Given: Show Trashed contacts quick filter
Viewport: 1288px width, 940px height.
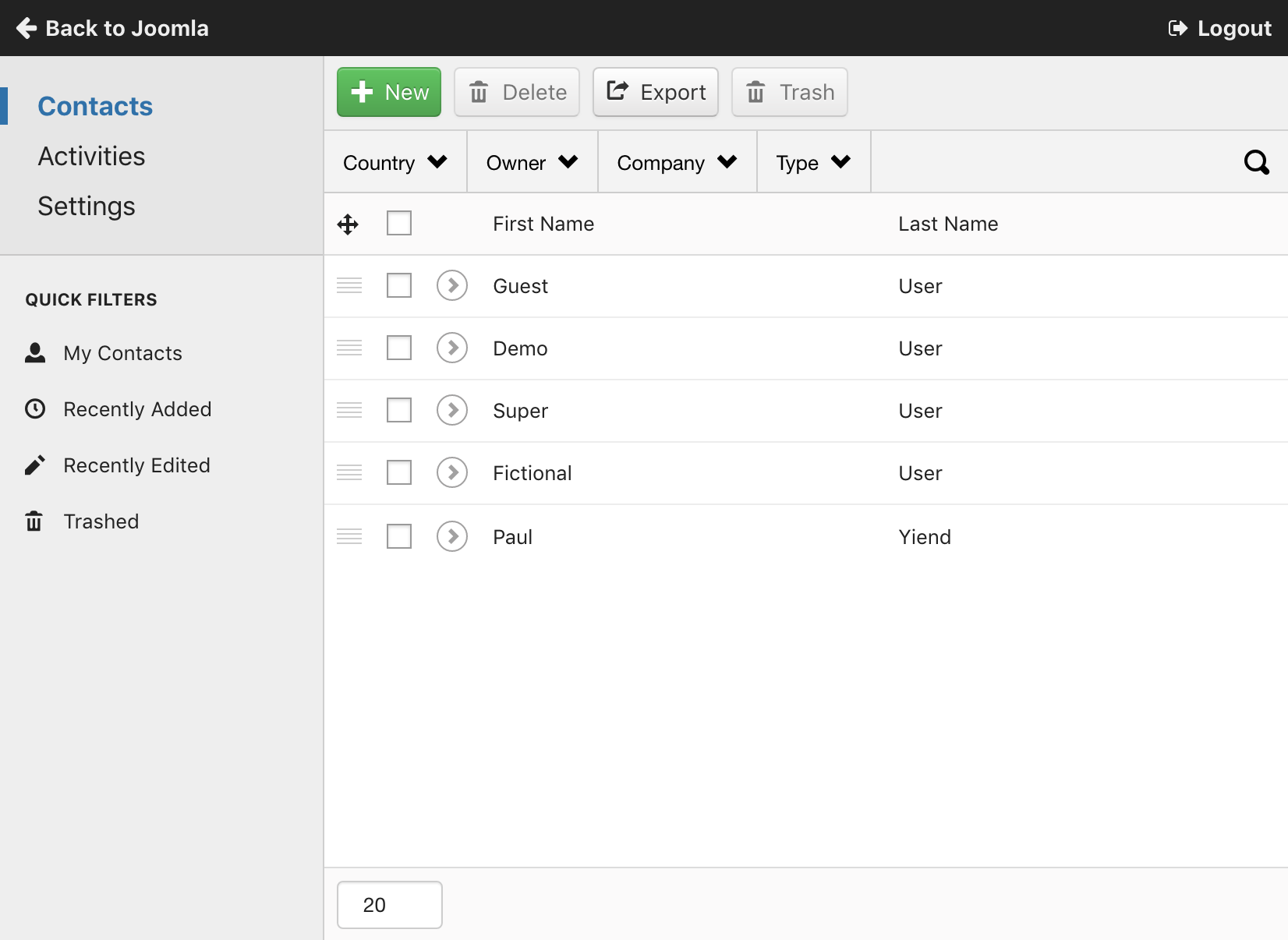Looking at the screenshot, I should [x=101, y=521].
